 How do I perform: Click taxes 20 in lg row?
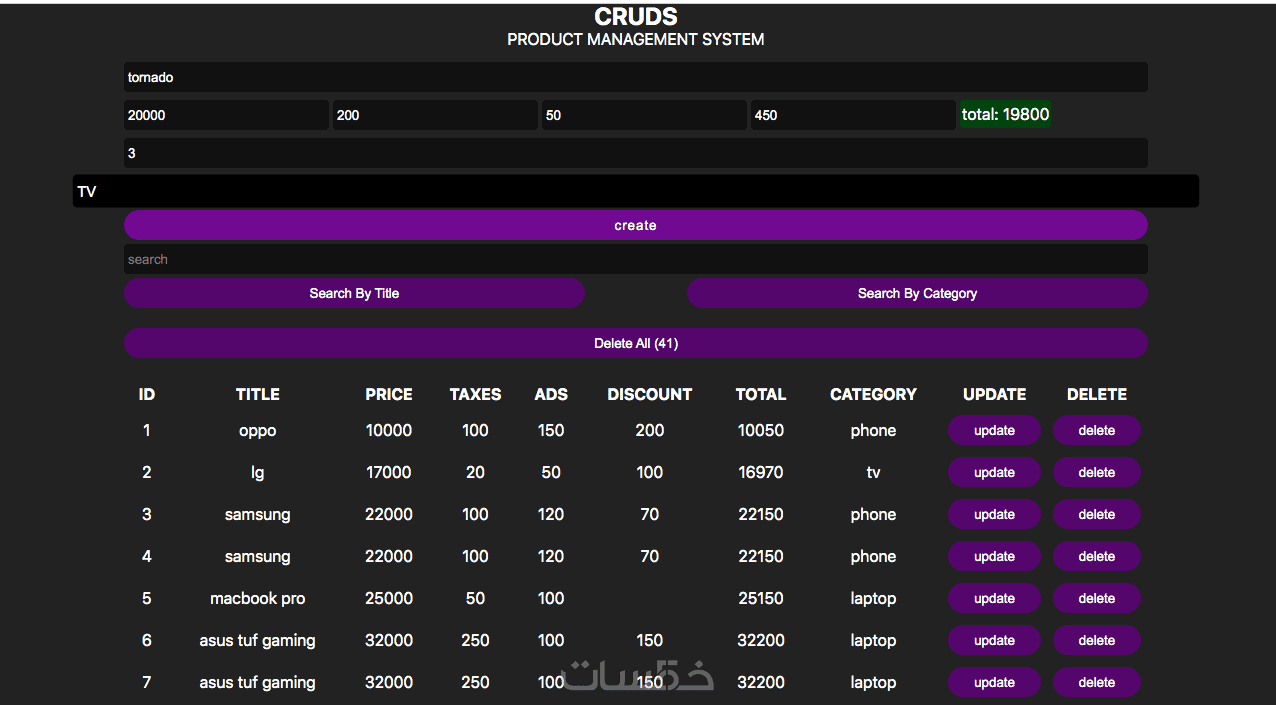pyautogui.click(x=475, y=473)
